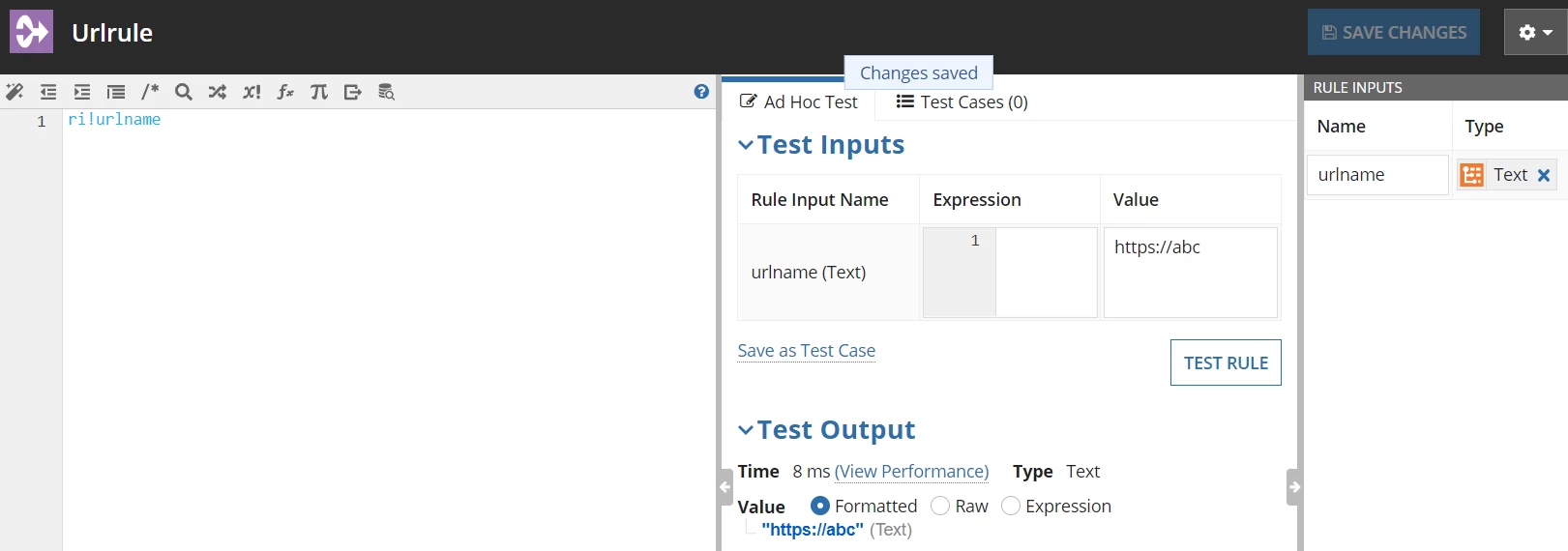1568x551 pixels.
Task: Open editor help question mark icon
Action: (701, 92)
